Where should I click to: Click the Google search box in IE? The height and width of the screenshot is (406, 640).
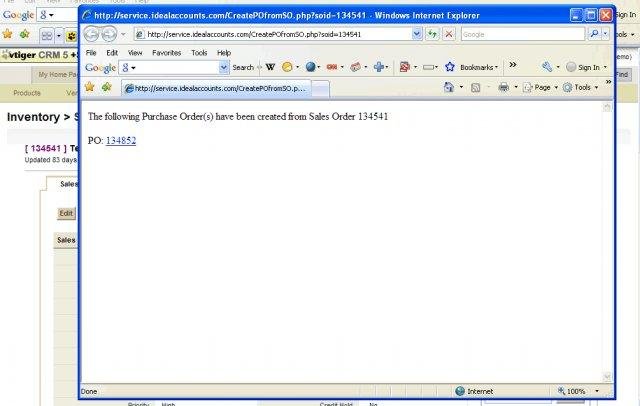523,34
